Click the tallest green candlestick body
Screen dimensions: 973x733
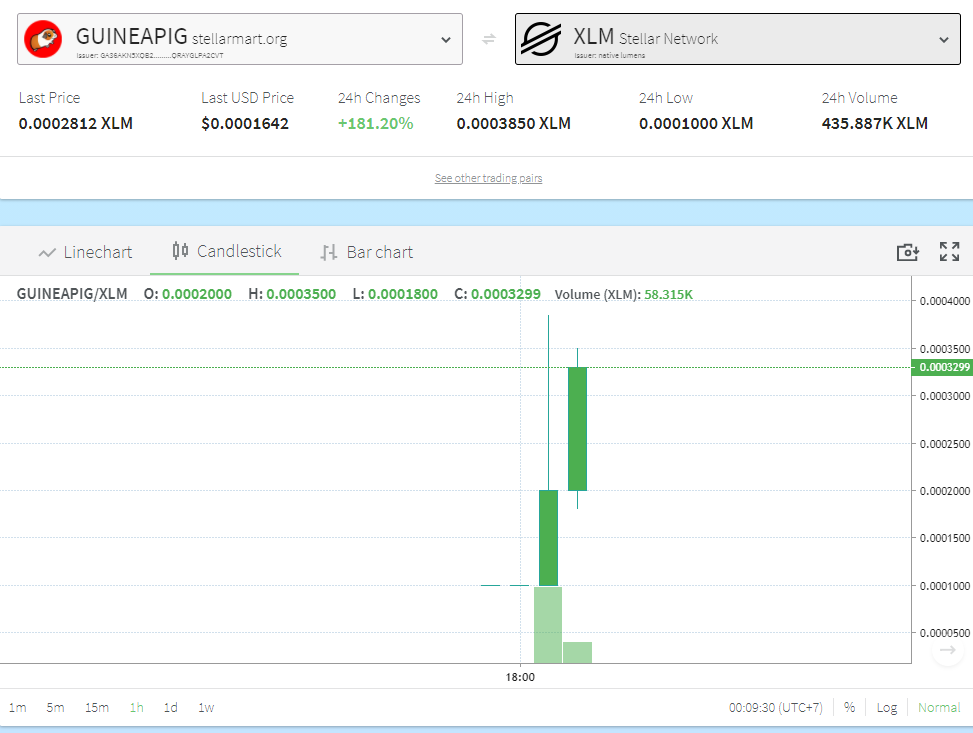[577, 429]
